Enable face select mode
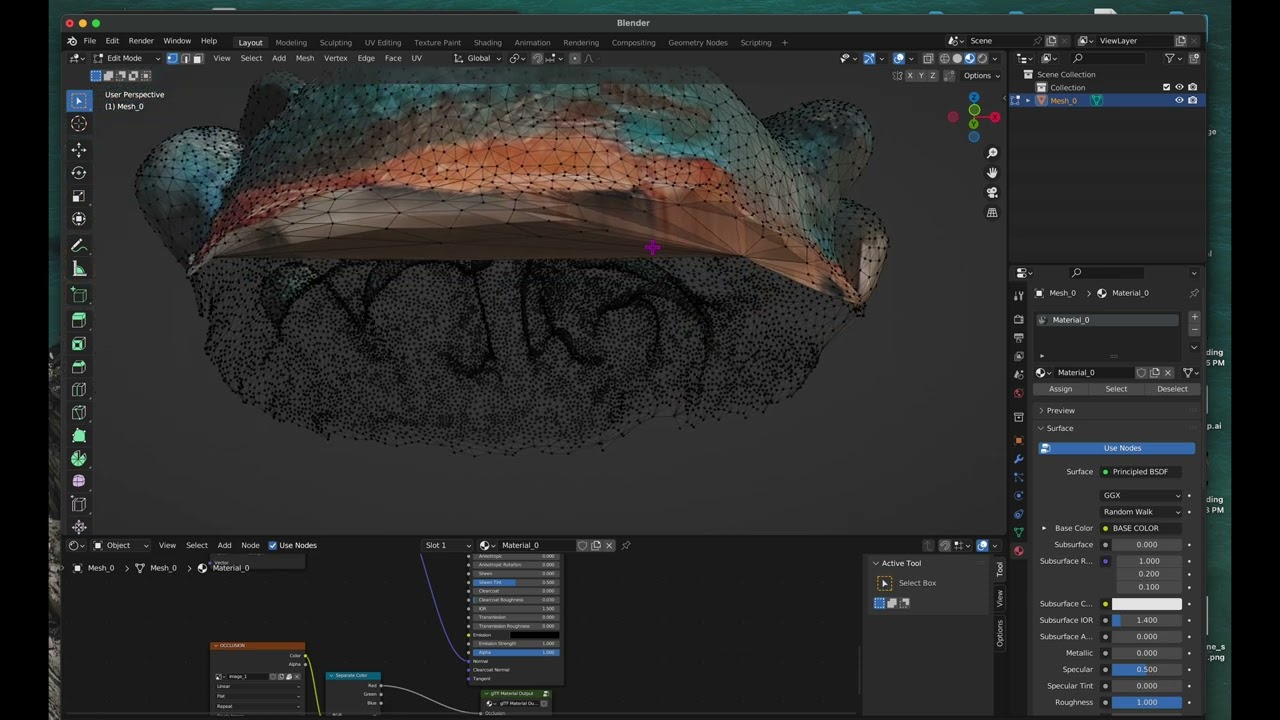1280x720 pixels. click(x=197, y=58)
